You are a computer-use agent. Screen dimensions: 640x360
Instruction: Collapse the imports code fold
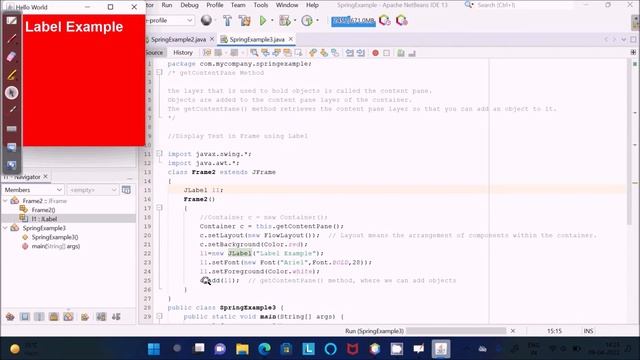click(x=160, y=153)
